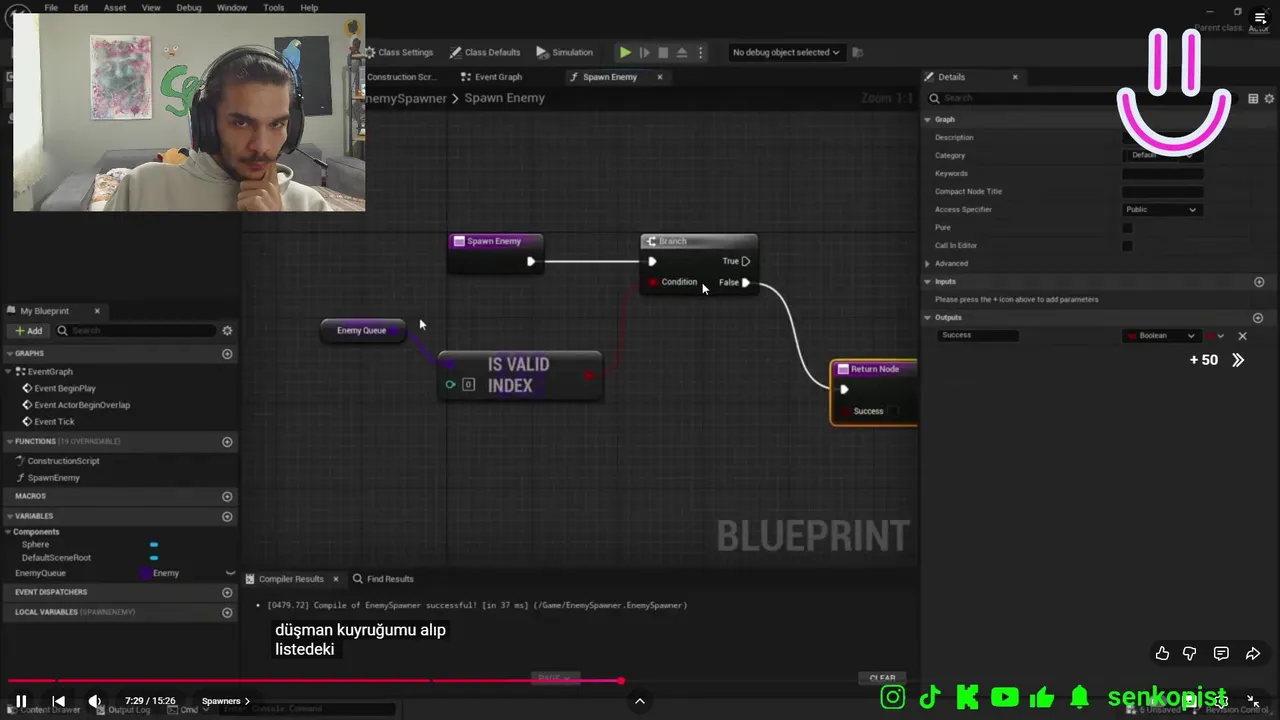Mute the video with the volume icon

pos(95,701)
